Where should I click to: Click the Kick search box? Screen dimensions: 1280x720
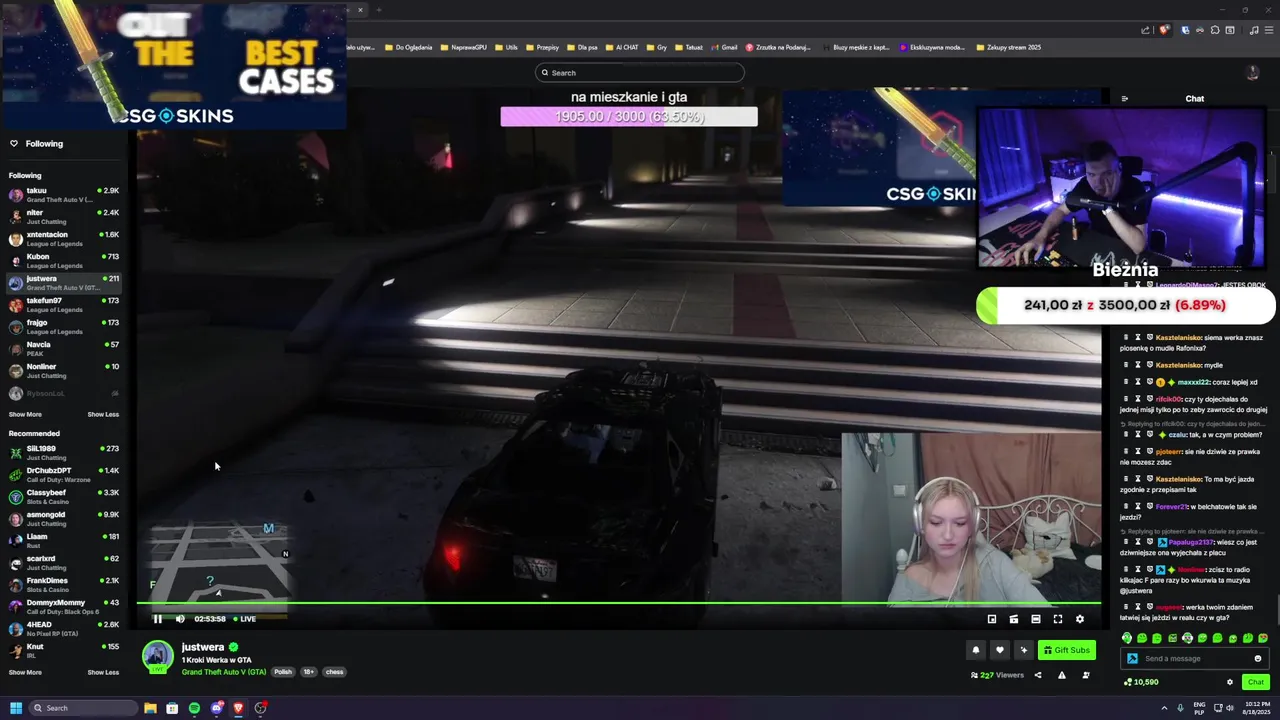click(640, 72)
